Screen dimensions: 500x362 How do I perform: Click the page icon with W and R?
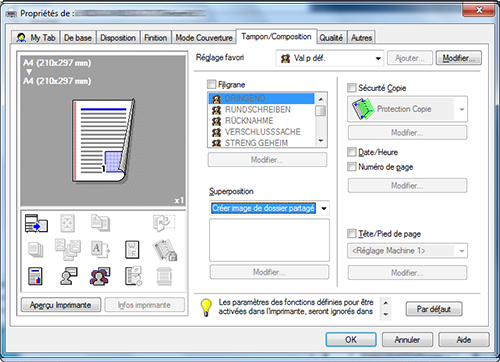(x=132, y=250)
